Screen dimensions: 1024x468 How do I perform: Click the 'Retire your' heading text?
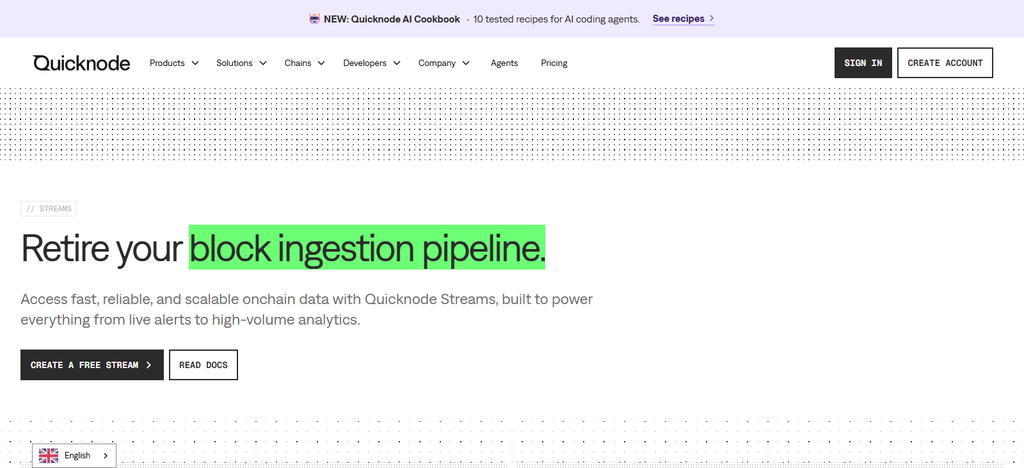(102, 249)
